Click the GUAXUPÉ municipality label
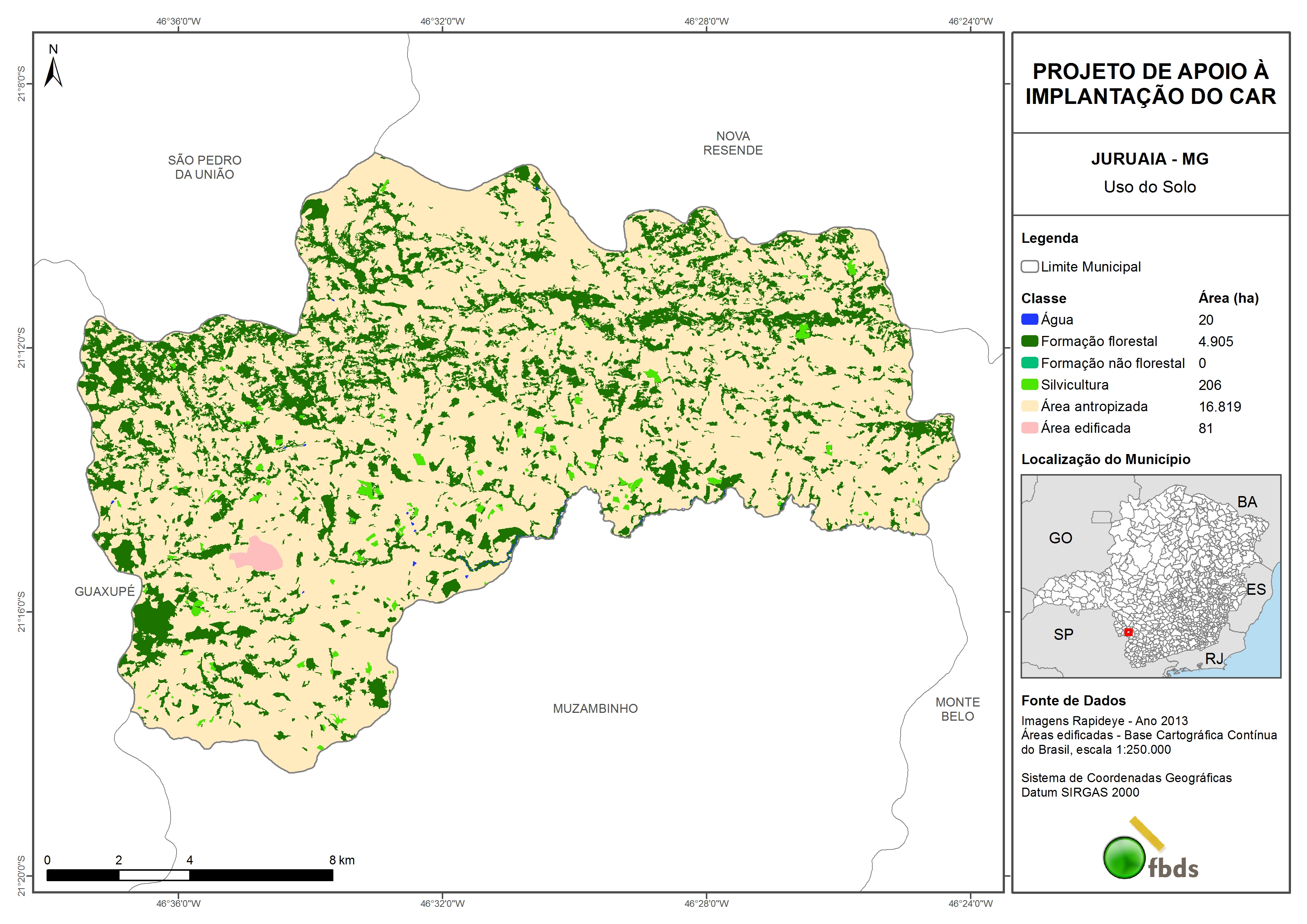Screen dimensions: 1307x924 click(x=105, y=591)
